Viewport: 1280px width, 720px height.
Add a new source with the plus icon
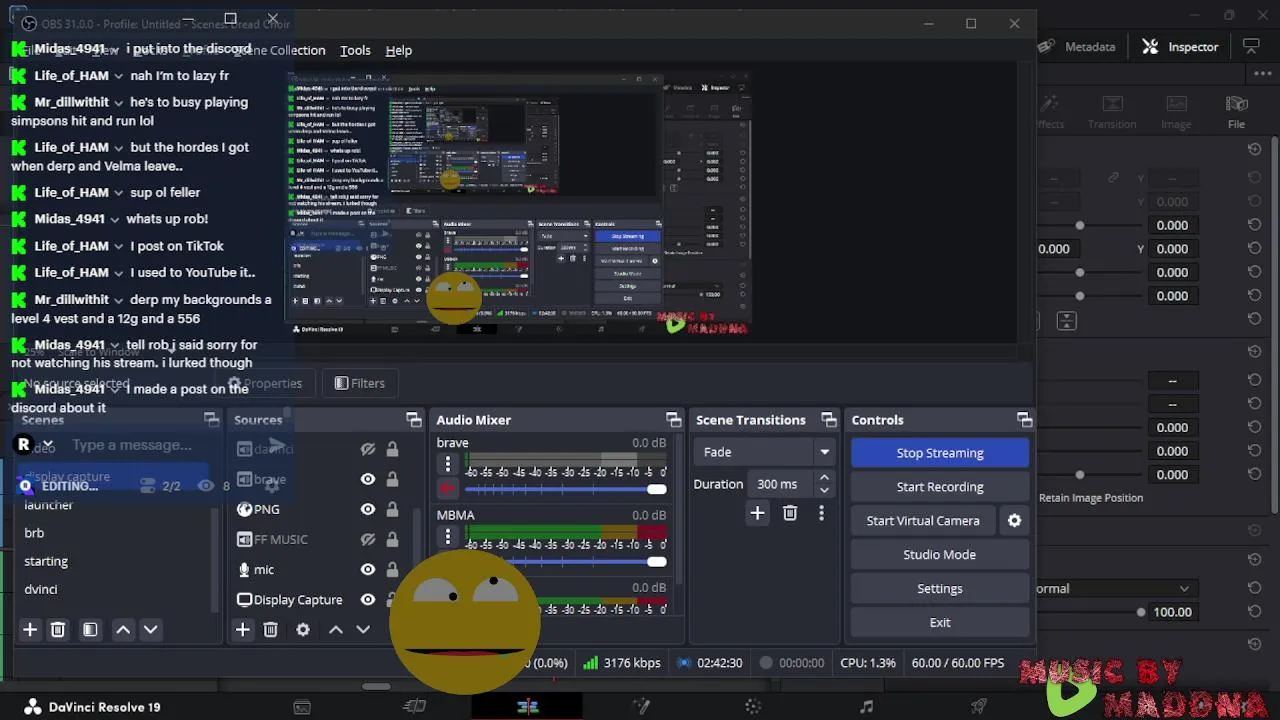[x=242, y=629]
